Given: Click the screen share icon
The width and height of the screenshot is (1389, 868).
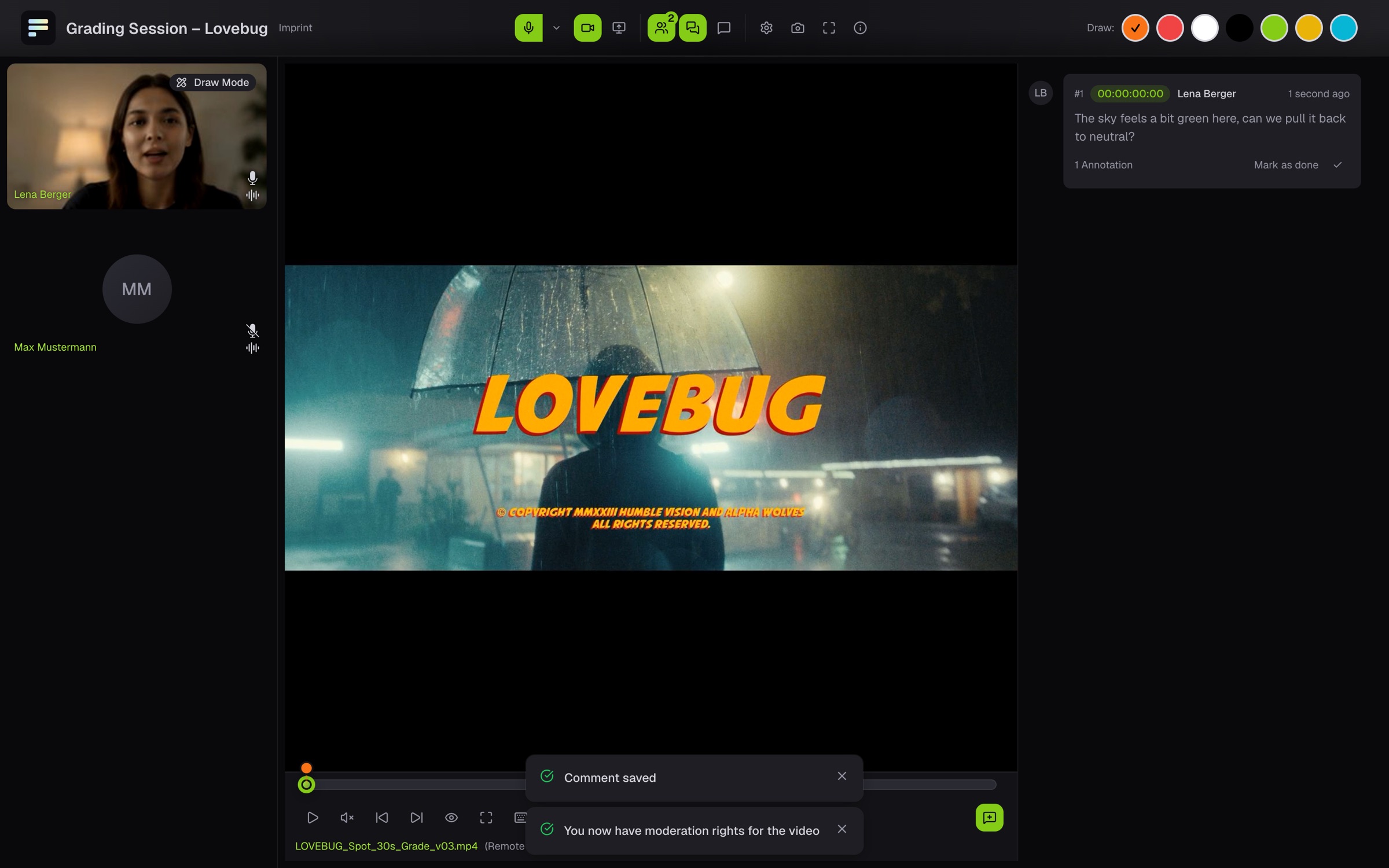Looking at the screenshot, I should [x=619, y=28].
